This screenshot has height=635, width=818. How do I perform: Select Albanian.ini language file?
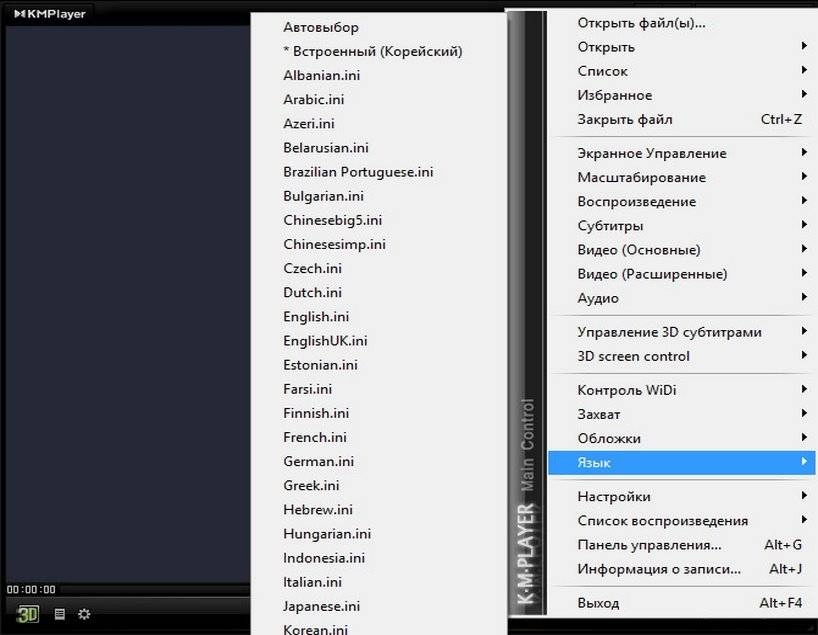coord(379,75)
